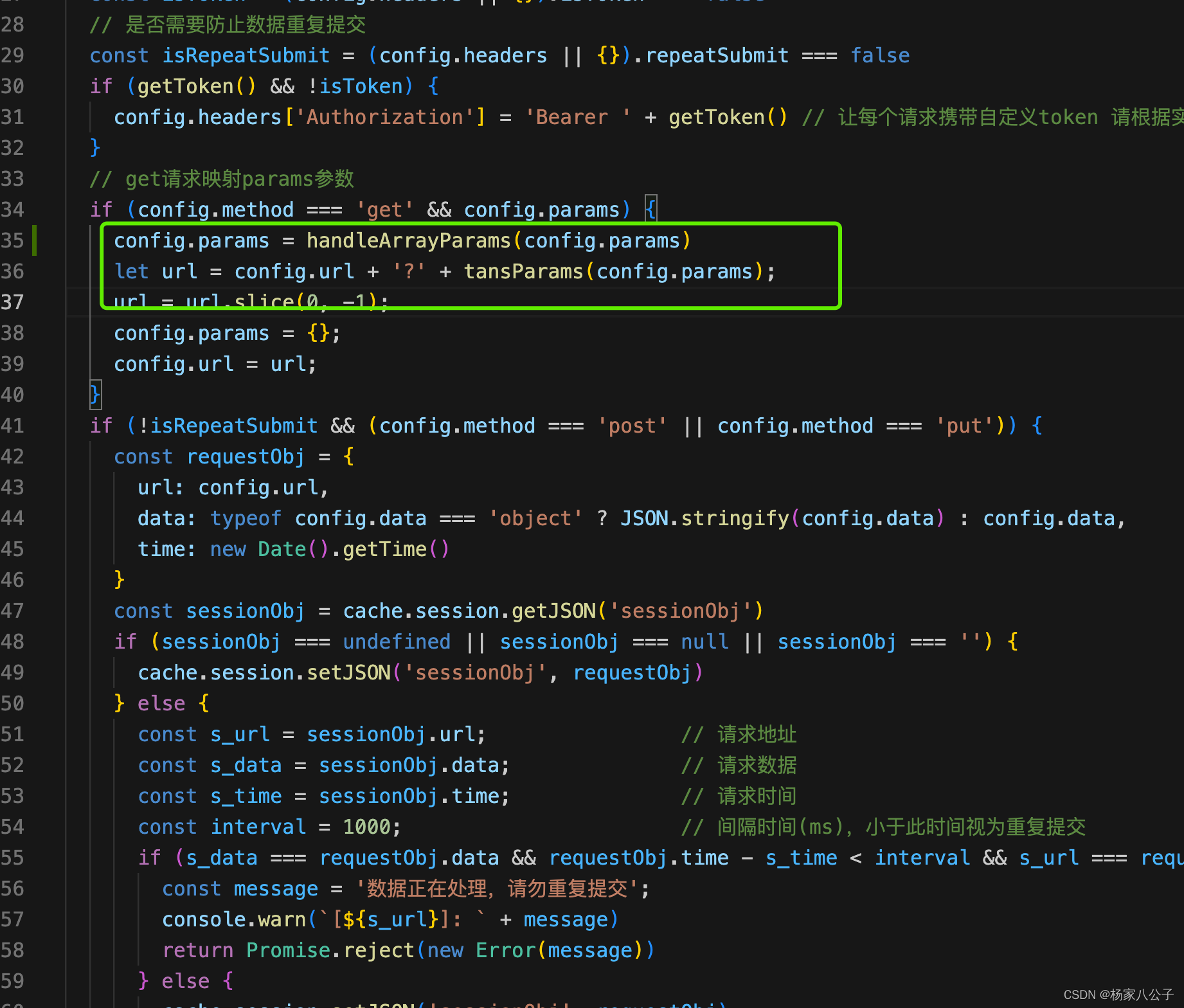This screenshot has width=1184, height=1008.
Task: Click 'typeof' keyword on line 44
Action: coord(246,518)
